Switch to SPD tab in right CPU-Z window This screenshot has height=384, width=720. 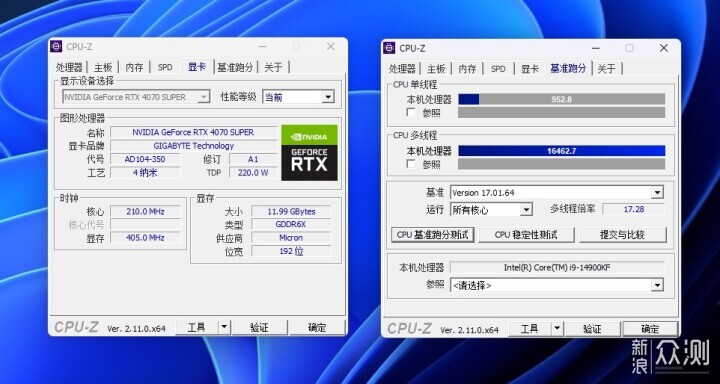click(x=498, y=68)
